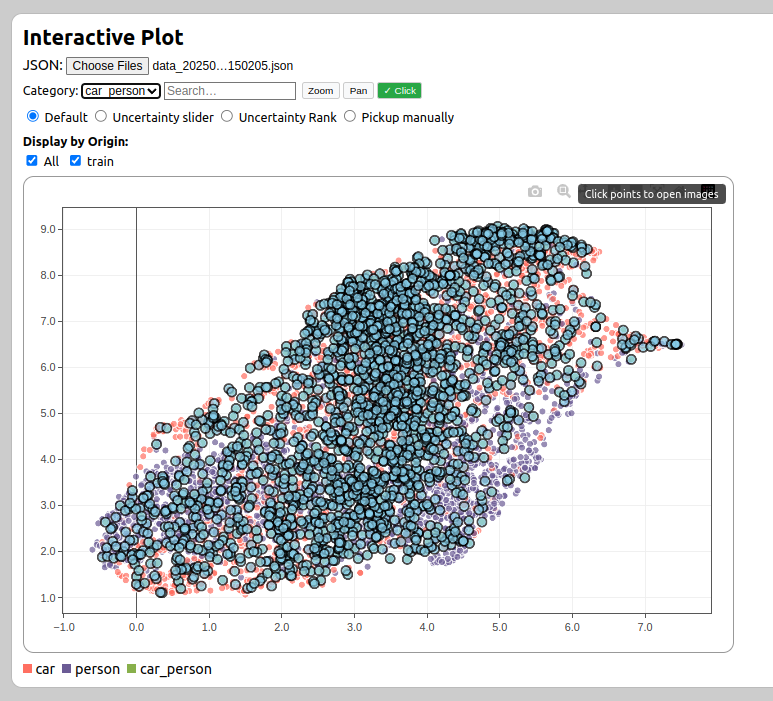This screenshot has height=701, width=773.
Task: Click the magnifier zoom icon in plot toolbar
Action: [564, 191]
